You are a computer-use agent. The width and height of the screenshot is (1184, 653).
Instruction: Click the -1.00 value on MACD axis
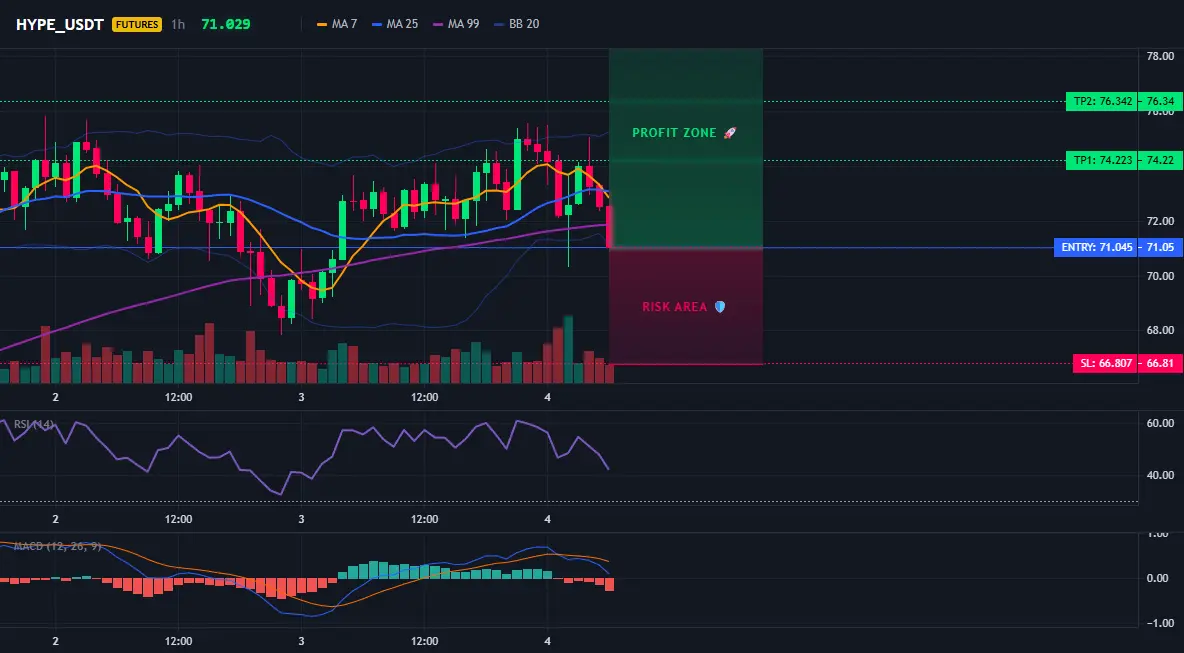1161,624
